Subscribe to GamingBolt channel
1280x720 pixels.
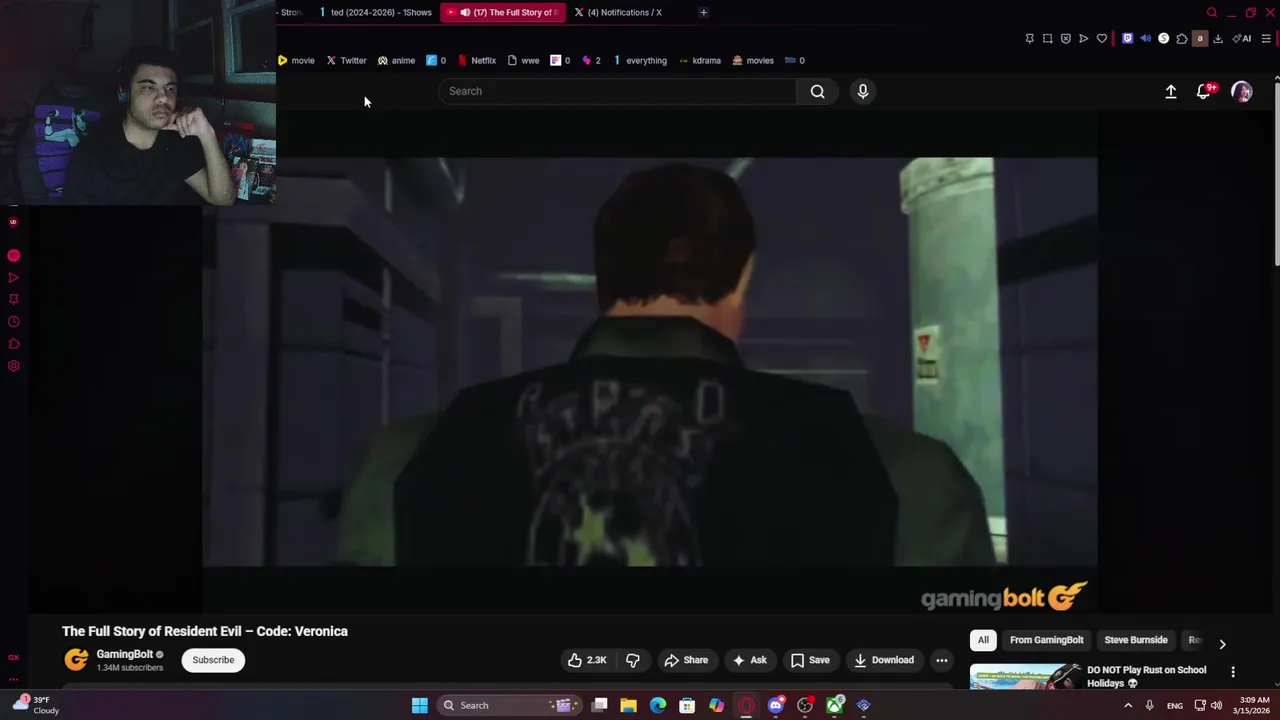click(213, 660)
